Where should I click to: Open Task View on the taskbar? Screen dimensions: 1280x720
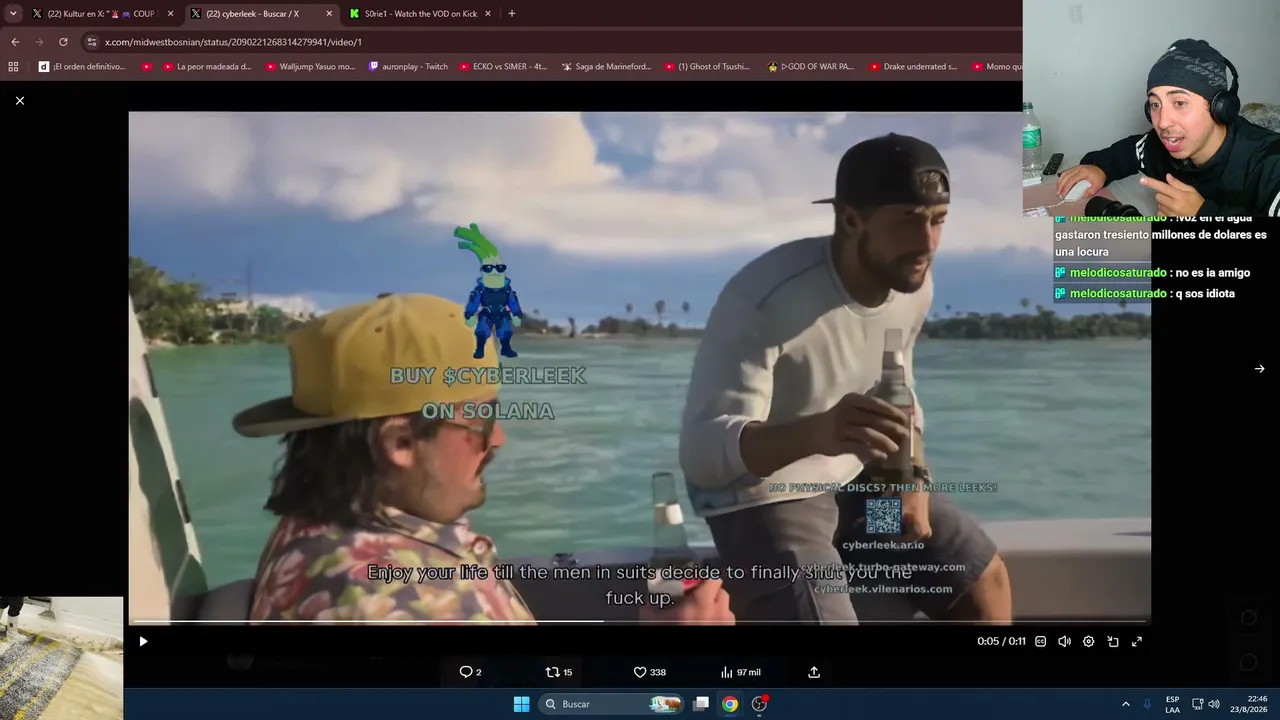tap(701, 704)
